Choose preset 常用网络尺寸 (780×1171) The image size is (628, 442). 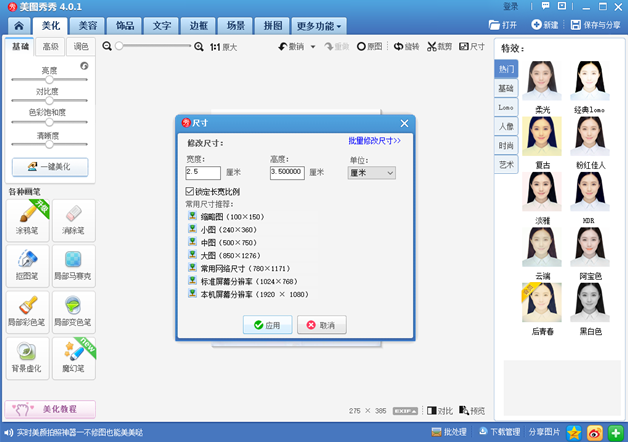click(x=239, y=268)
